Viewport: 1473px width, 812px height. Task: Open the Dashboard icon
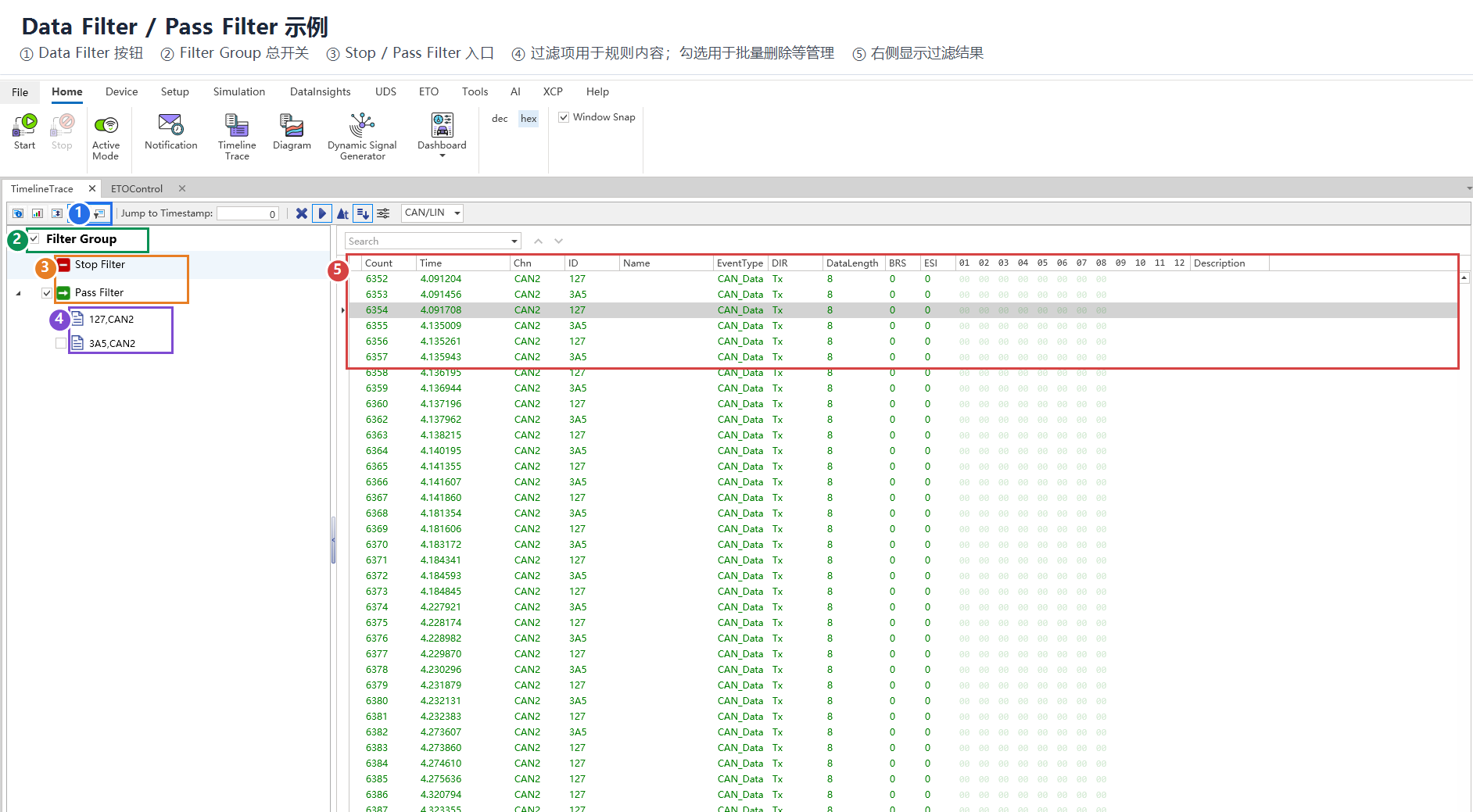click(x=442, y=125)
